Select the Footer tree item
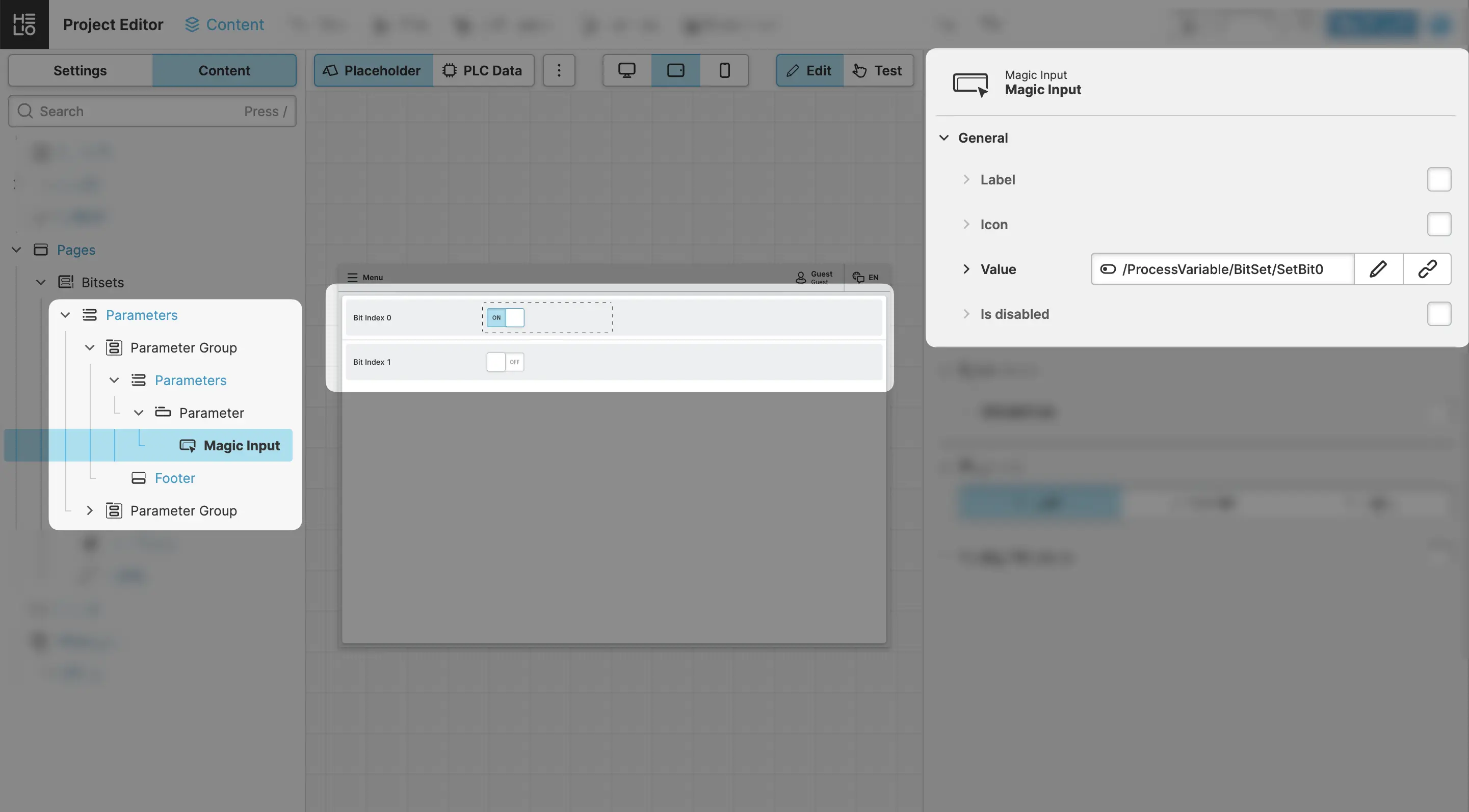 (174, 478)
